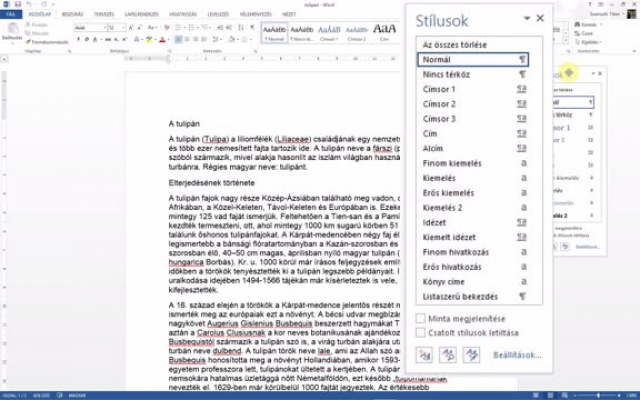This screenshot has width=640, height=400.
Task: Click the zoom slider in the status bar
Action: click(x=598, y=396)
